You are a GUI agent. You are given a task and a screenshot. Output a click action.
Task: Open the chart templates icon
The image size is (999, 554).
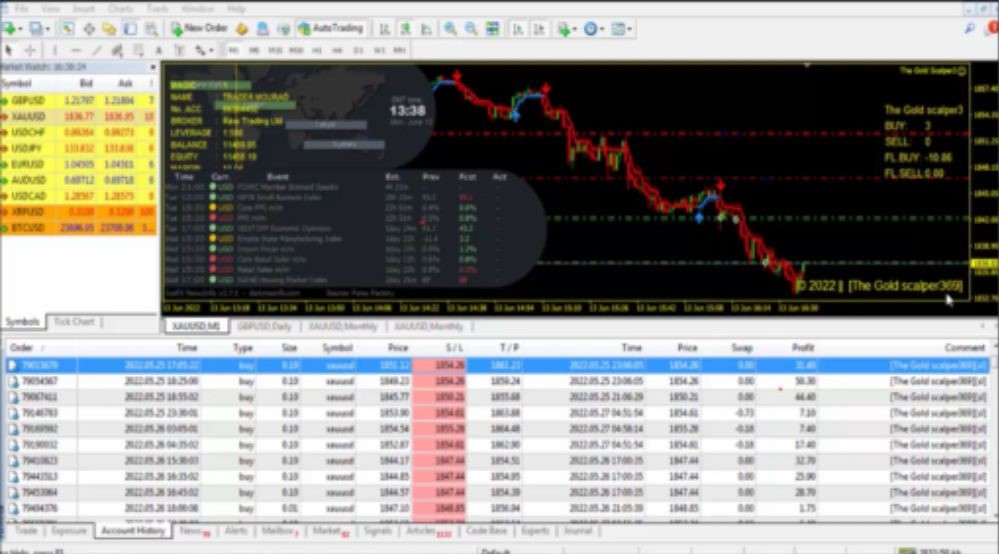pyautogui.click(x=617, y=29)
